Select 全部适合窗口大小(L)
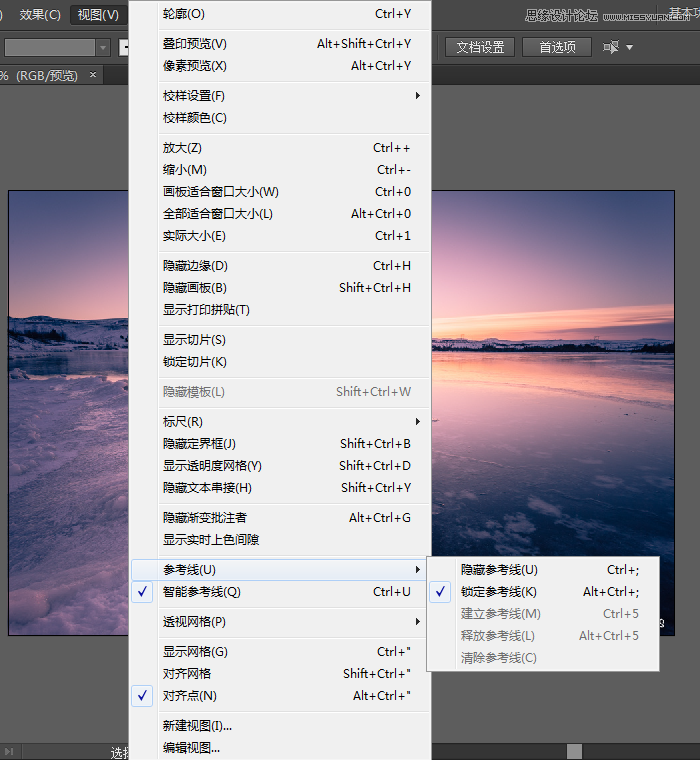Viewport: 700px width, 760px height. pos(281,214)
